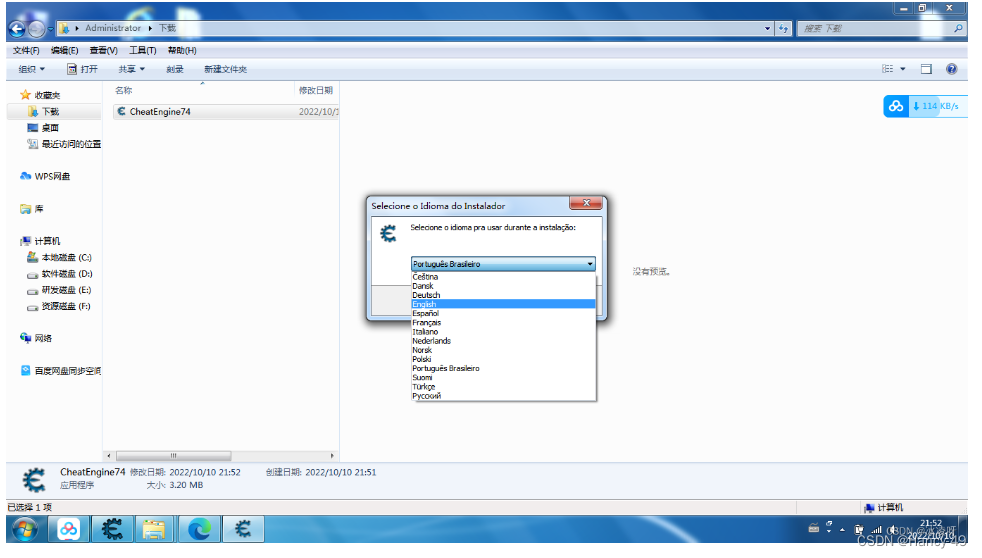Open Network in the sidebar
Screen dimensions: 982x558
[36, 338]
